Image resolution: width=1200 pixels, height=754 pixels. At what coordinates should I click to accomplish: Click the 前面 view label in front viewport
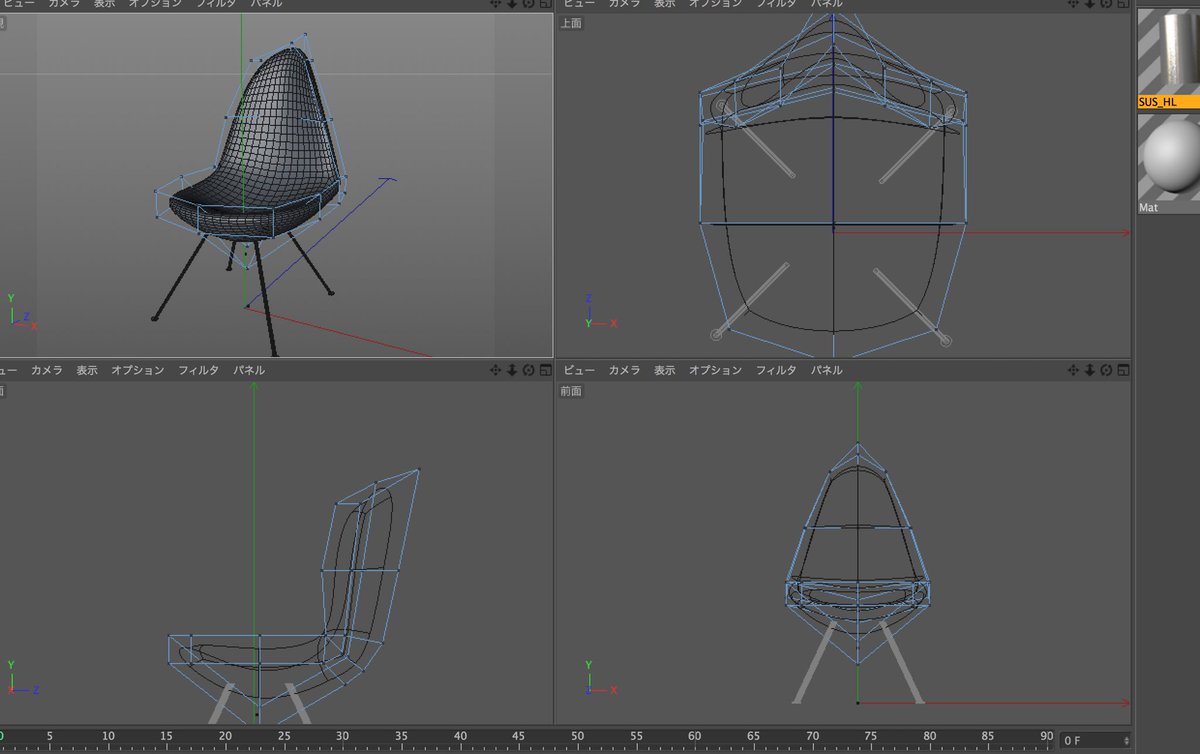(x=571, y=391)
